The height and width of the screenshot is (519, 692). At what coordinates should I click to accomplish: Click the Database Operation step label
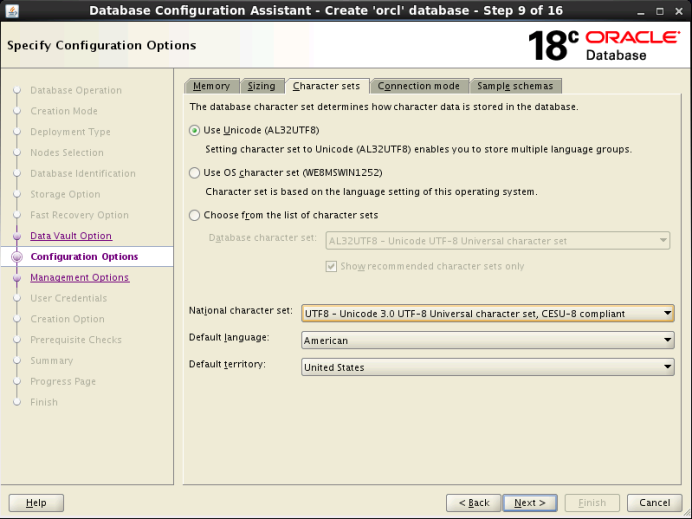click(76, 90)
